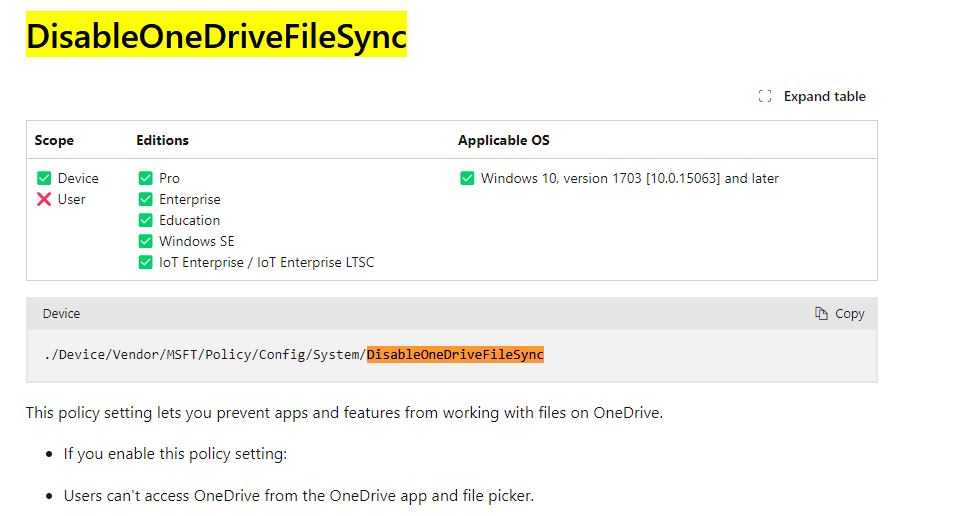Click the check next to IoT Enterprise

(145, 262)
